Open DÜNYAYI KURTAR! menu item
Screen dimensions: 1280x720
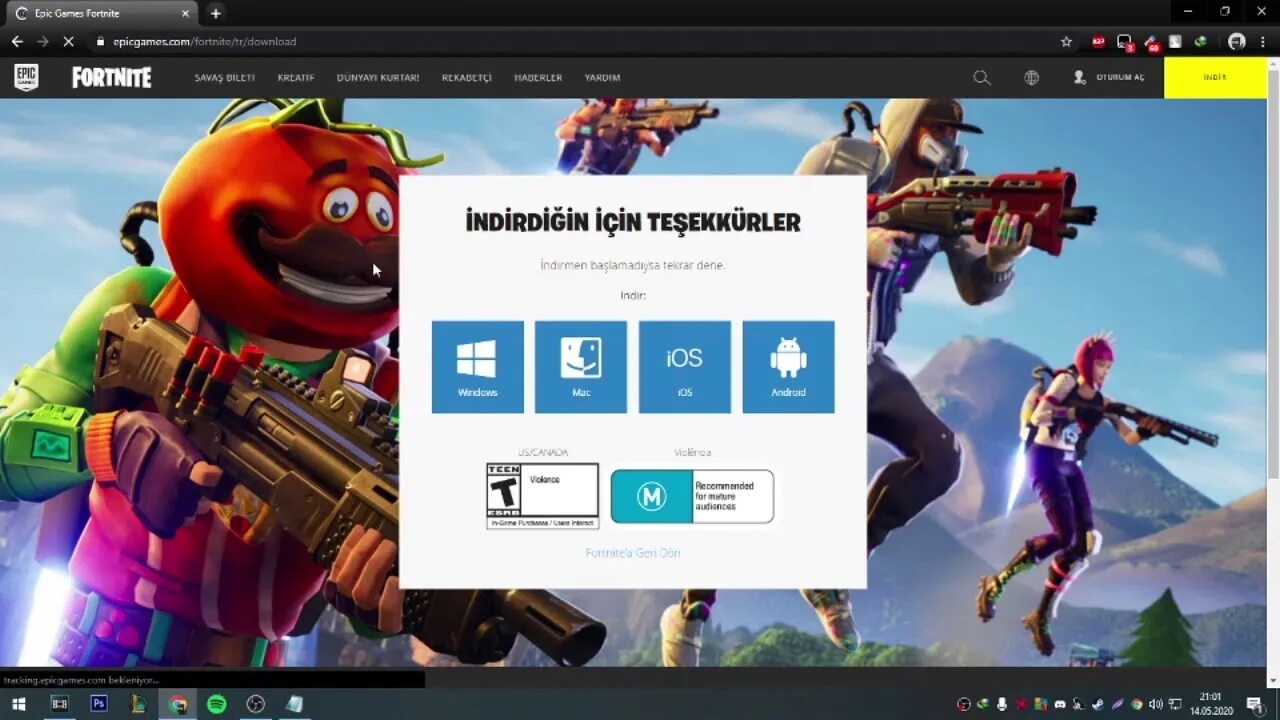(378, 77)
